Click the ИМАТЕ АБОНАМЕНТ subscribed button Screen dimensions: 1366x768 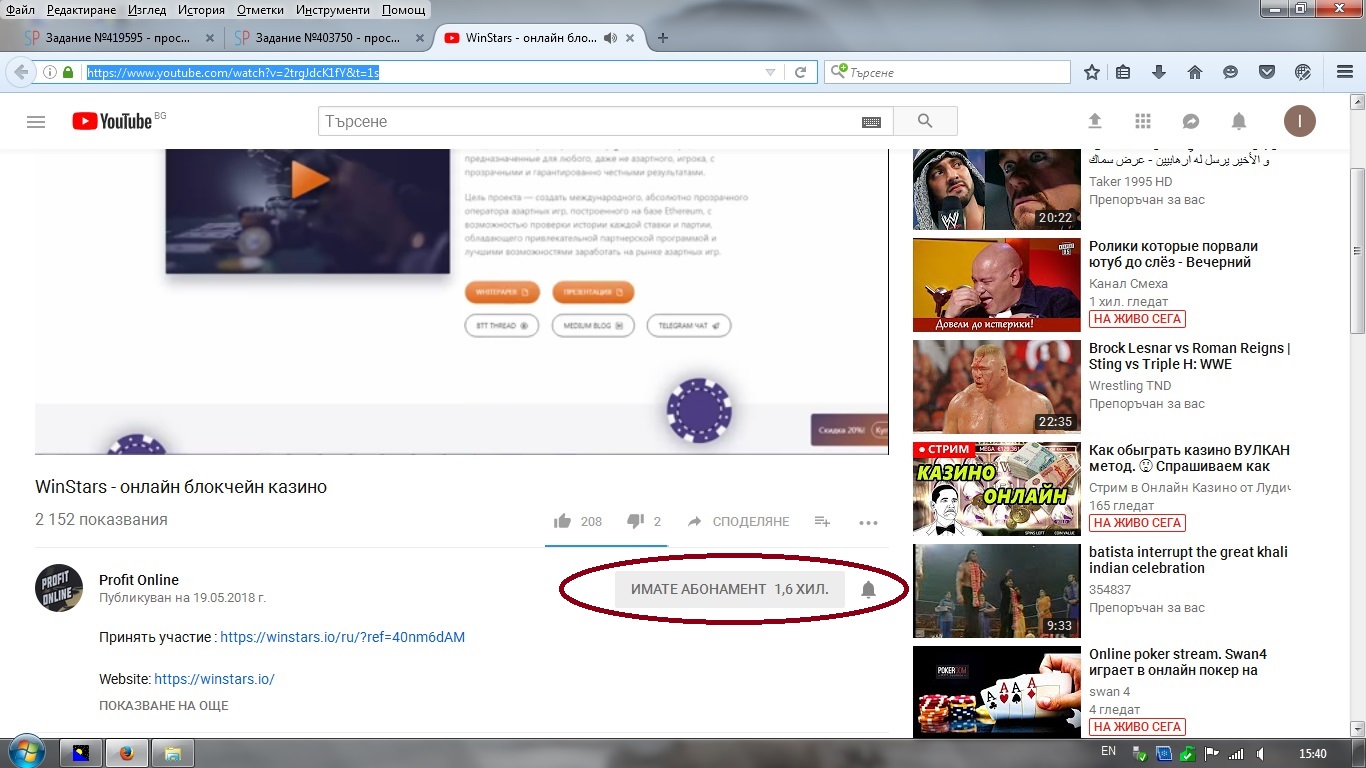click(730, 590)
